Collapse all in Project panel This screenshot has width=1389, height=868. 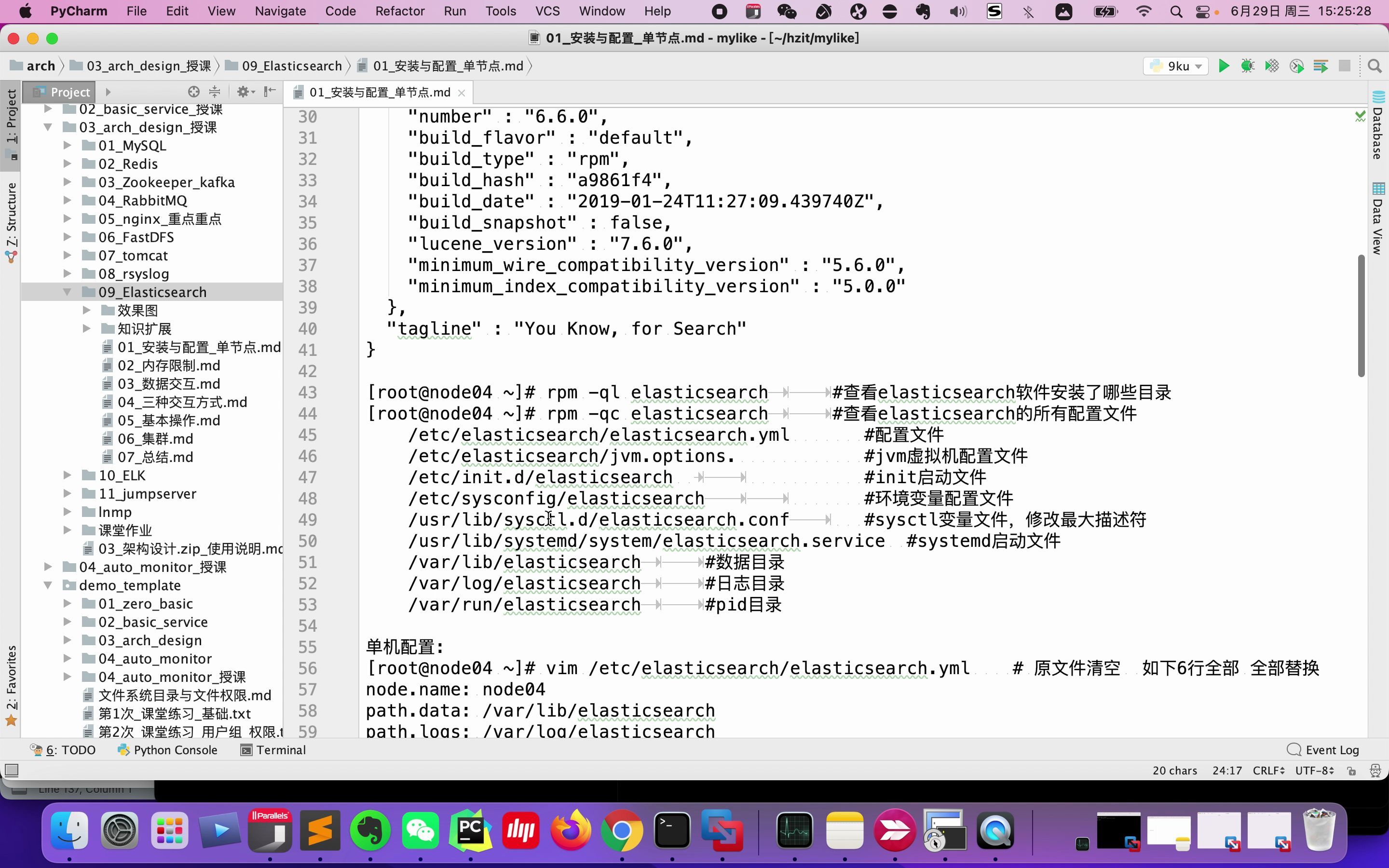(x=215, y=92)
